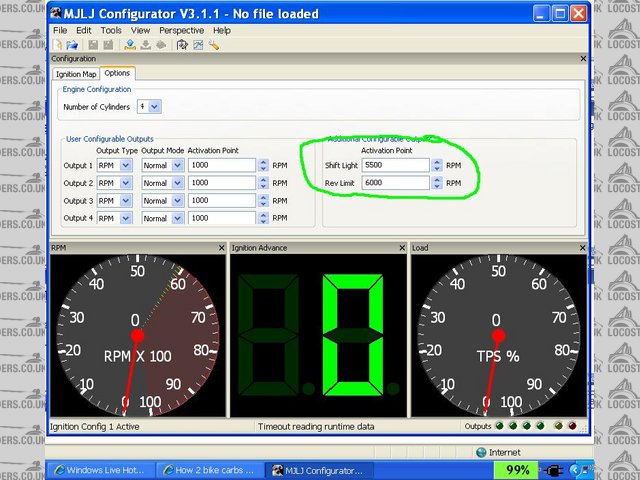Open Windows Live Hotmail taskbar button
640x480 pixels.
click(98, 470)
